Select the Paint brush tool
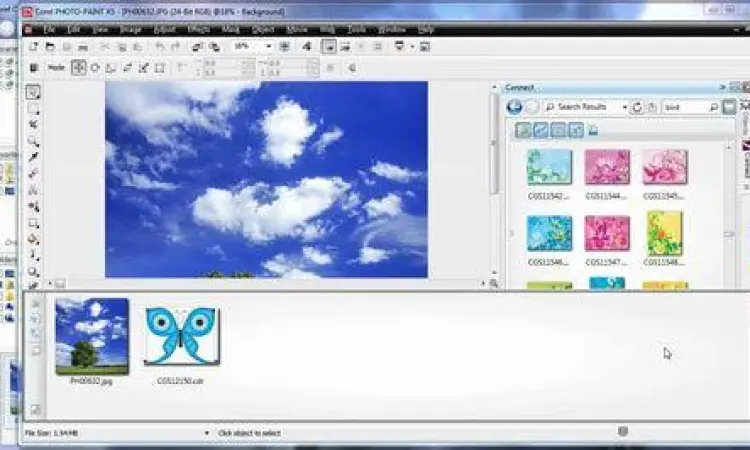 pyautogui.click(x=33, y=256)
